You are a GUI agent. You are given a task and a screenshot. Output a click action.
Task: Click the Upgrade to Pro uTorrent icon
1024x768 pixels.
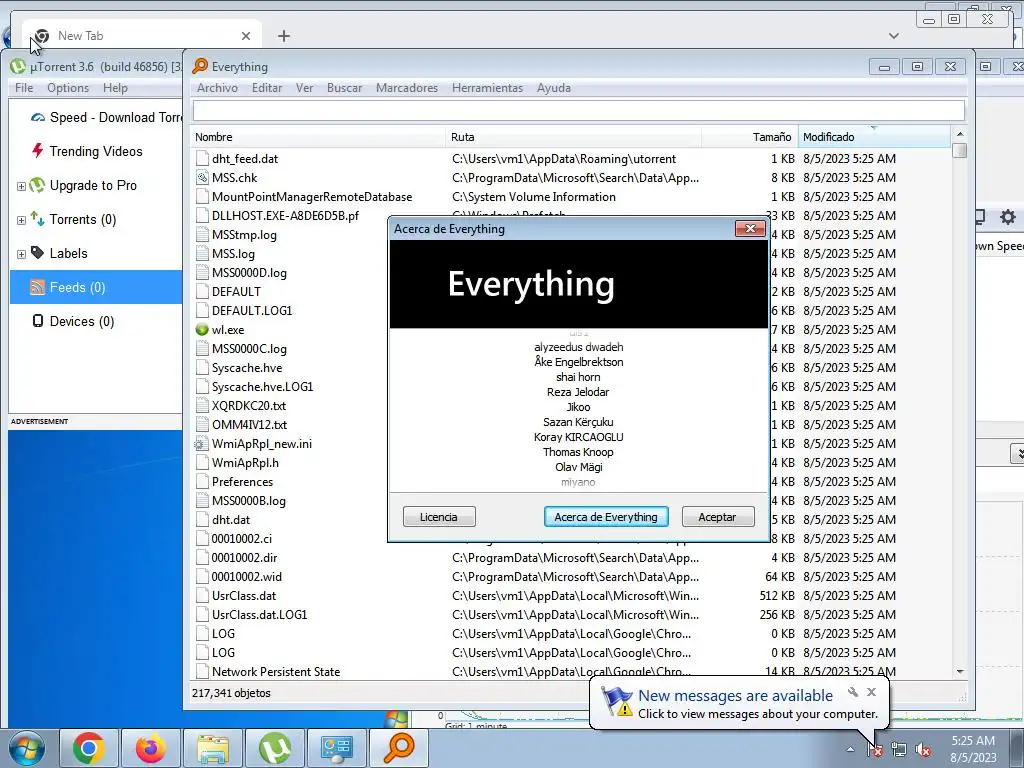point(37,185)
